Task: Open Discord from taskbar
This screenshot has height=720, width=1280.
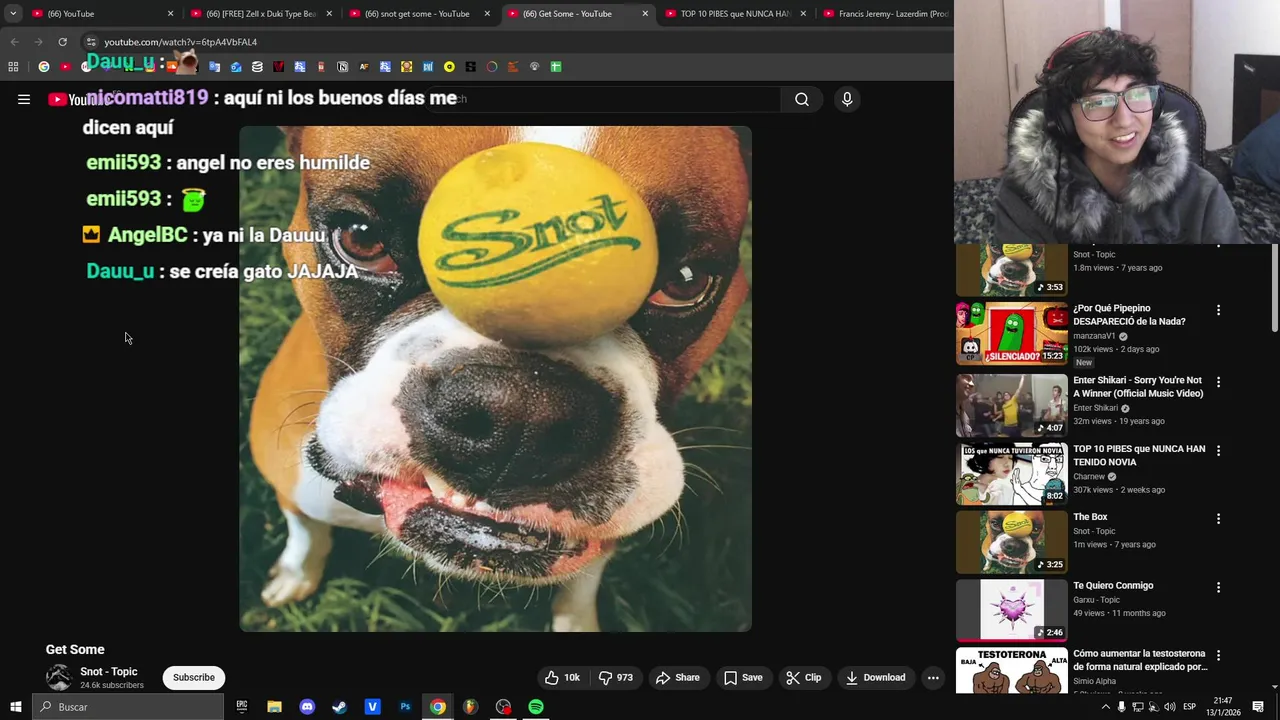Action: tap(307, 707)
